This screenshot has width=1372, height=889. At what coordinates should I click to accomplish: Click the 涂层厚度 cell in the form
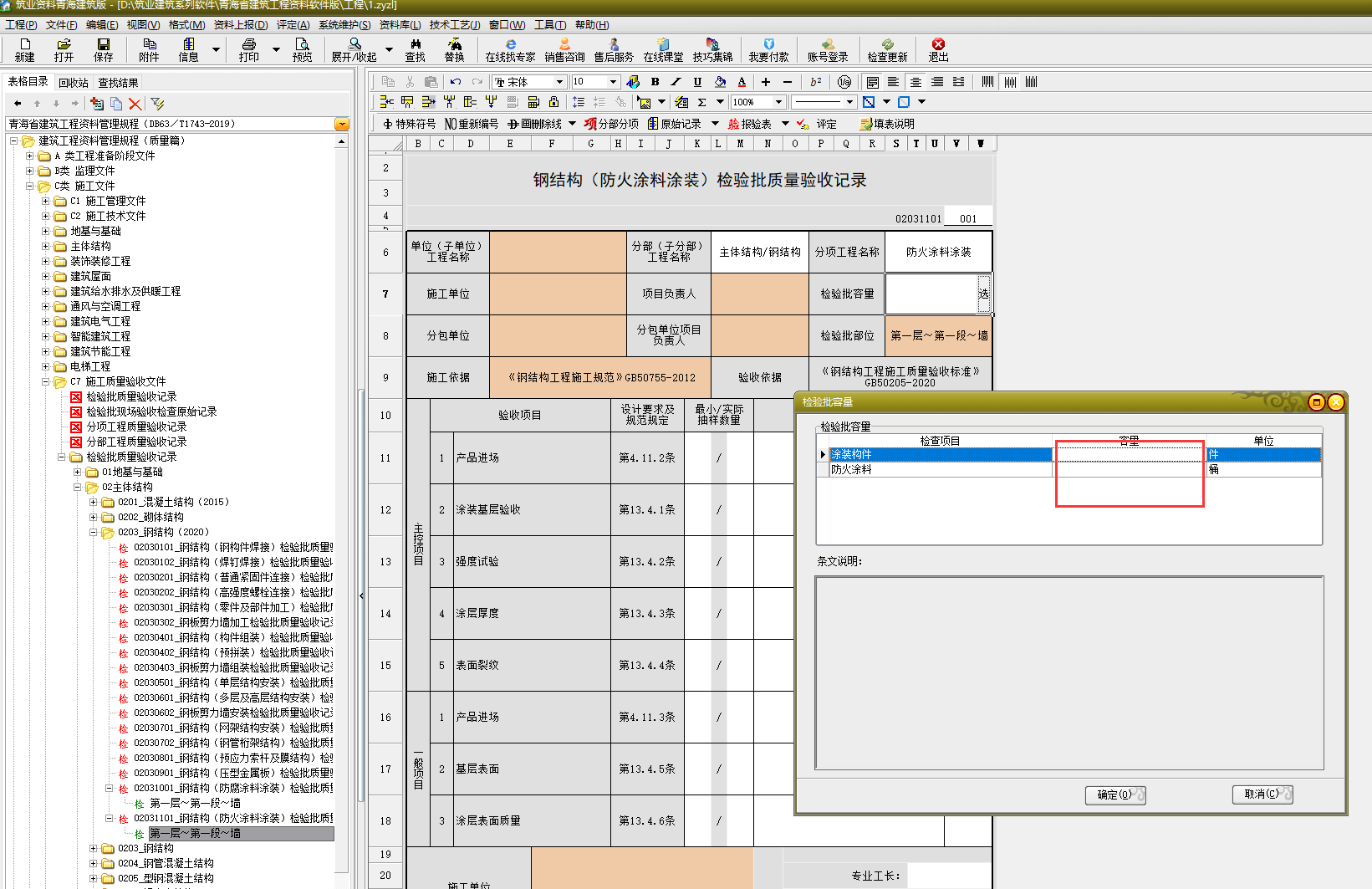pos(531,614)
